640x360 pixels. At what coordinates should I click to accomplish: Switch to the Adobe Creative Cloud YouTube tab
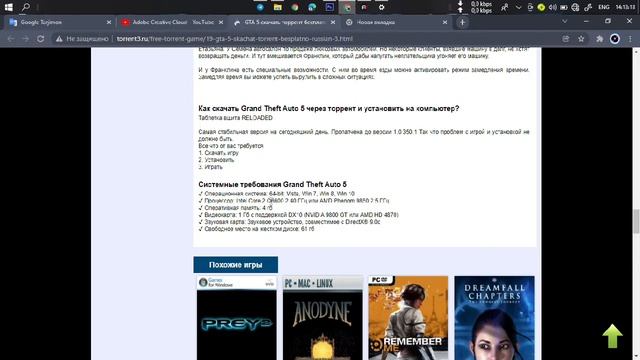pos(173,22)
